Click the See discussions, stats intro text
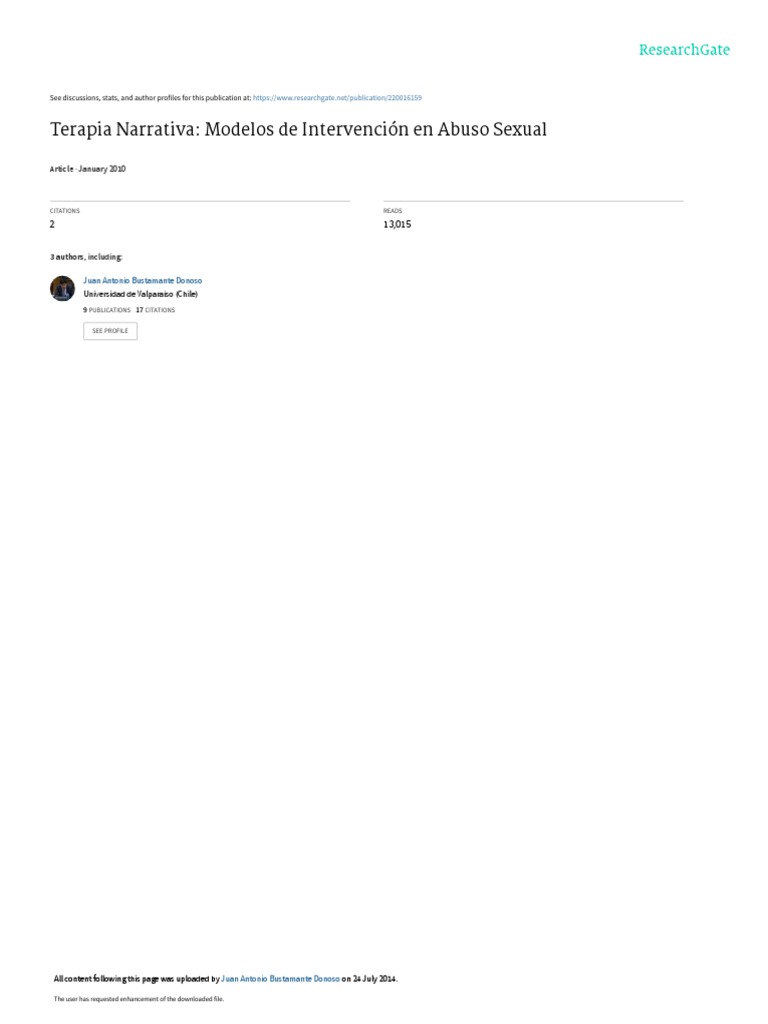The width and height of the screenshot is (768, 1024). (150, 98)
